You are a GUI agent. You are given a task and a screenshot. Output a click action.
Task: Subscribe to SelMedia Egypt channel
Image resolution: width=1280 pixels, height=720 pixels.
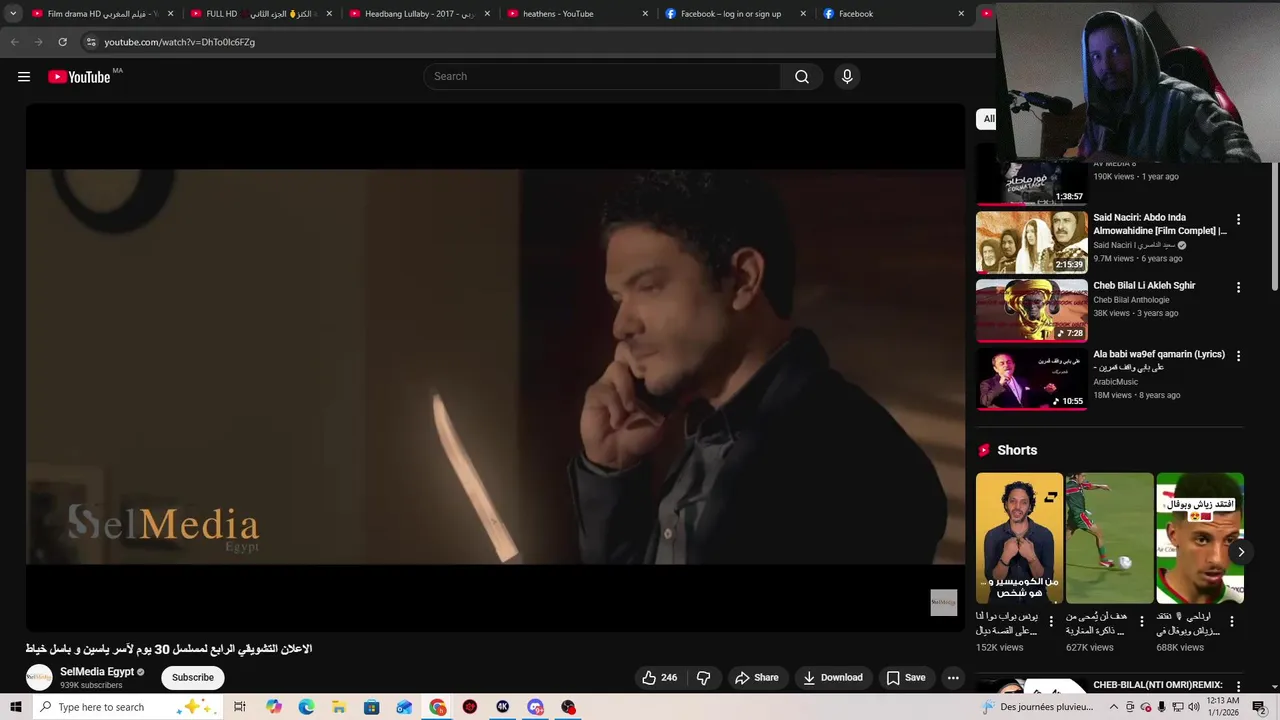click(193, 677)
